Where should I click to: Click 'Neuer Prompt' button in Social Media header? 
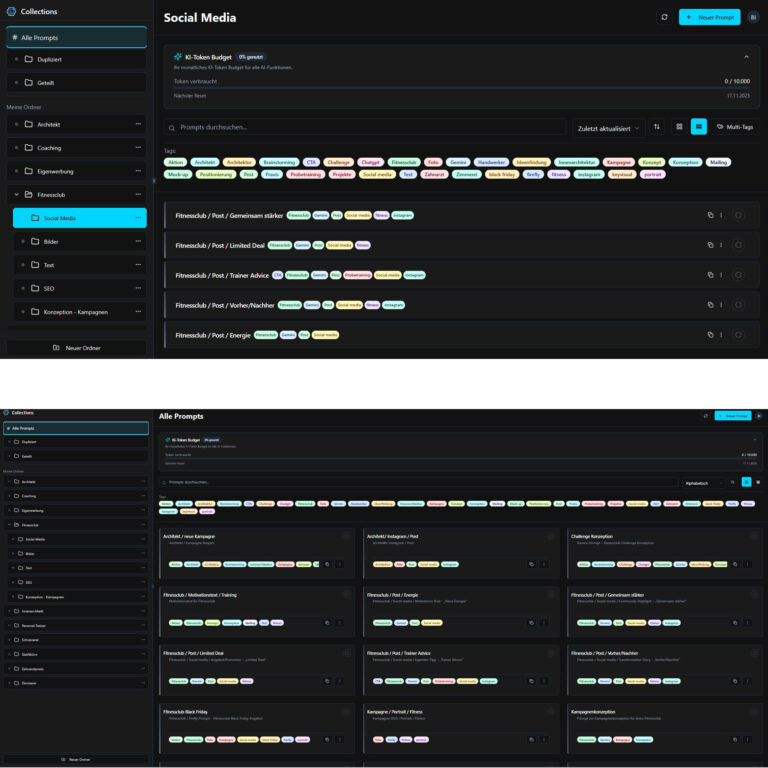(x=709, y=17)
